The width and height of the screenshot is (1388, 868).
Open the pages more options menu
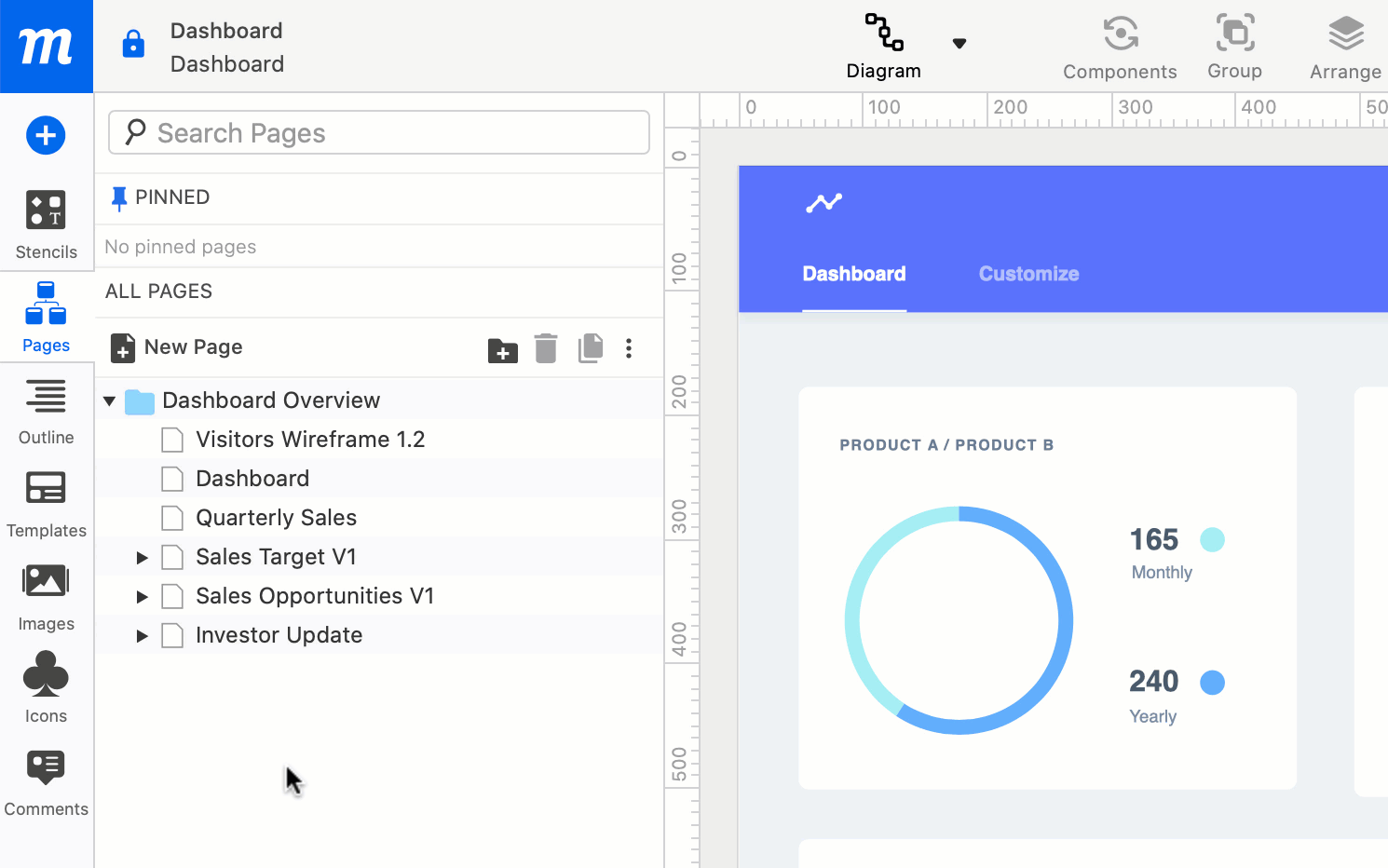pos(629,348)
